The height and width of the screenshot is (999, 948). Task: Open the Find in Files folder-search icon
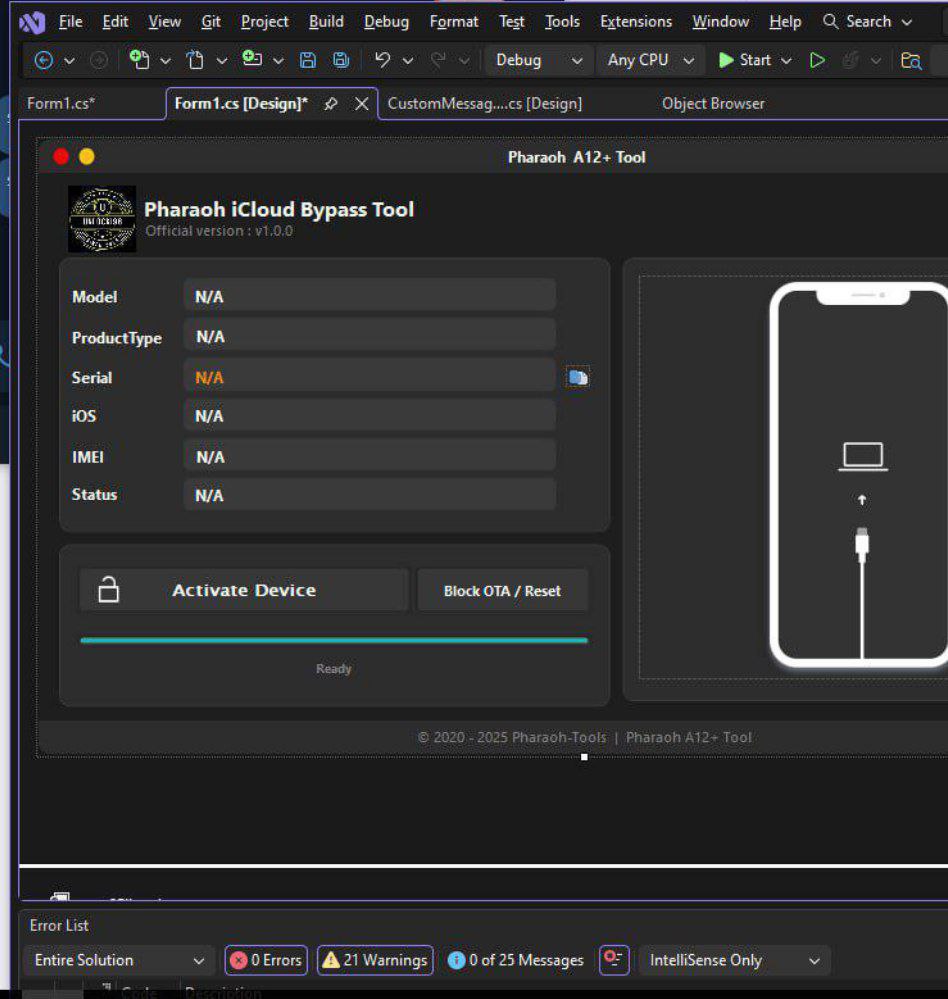tap(911, 61)
